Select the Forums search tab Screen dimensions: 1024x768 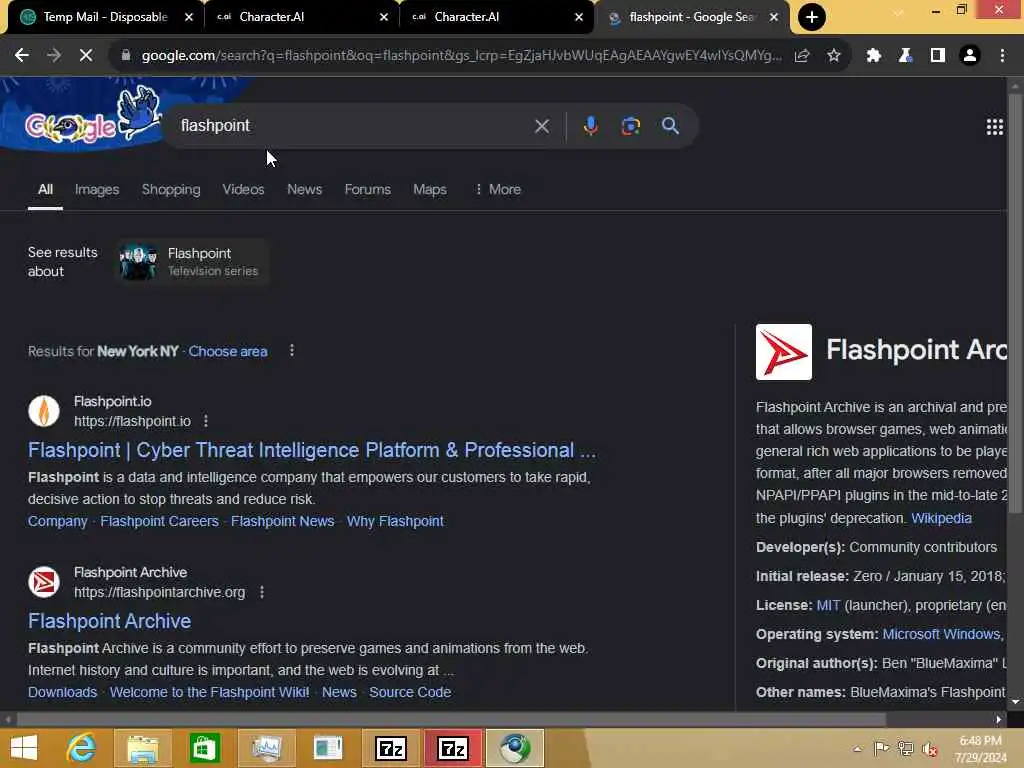(x=368, y=189)
